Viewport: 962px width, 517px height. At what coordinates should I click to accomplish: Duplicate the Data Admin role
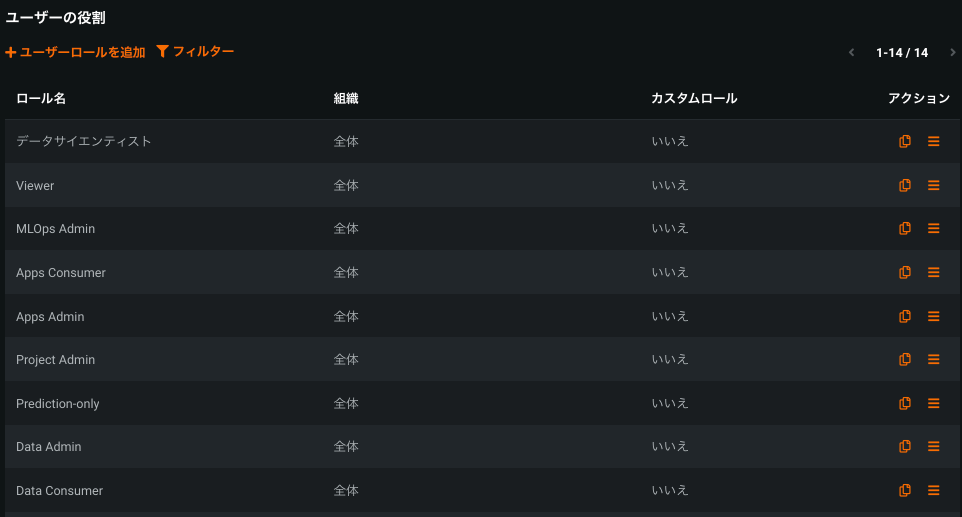point(905,446)
